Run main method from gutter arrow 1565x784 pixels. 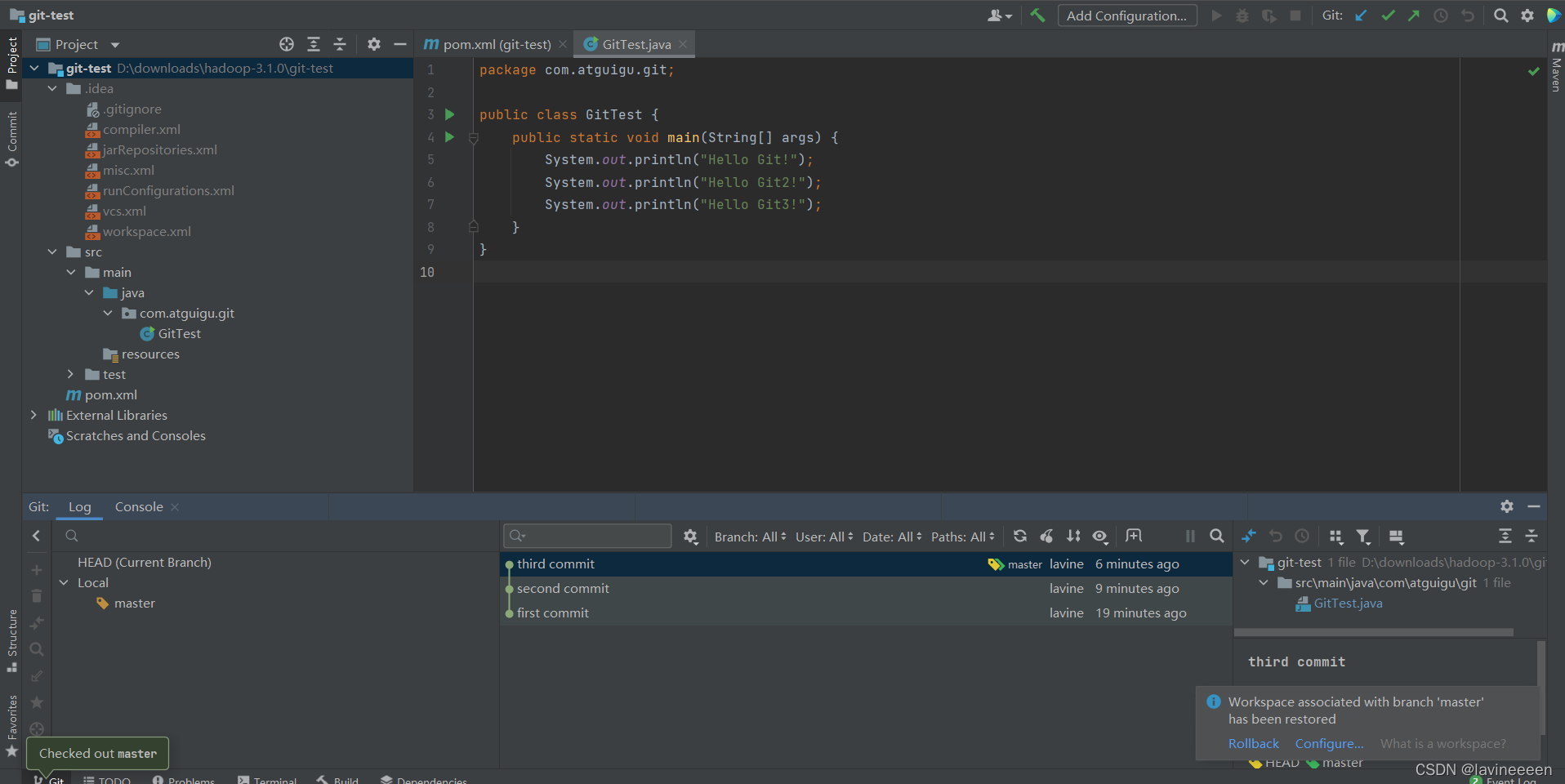pyautogui.click(x=449, y=137)
